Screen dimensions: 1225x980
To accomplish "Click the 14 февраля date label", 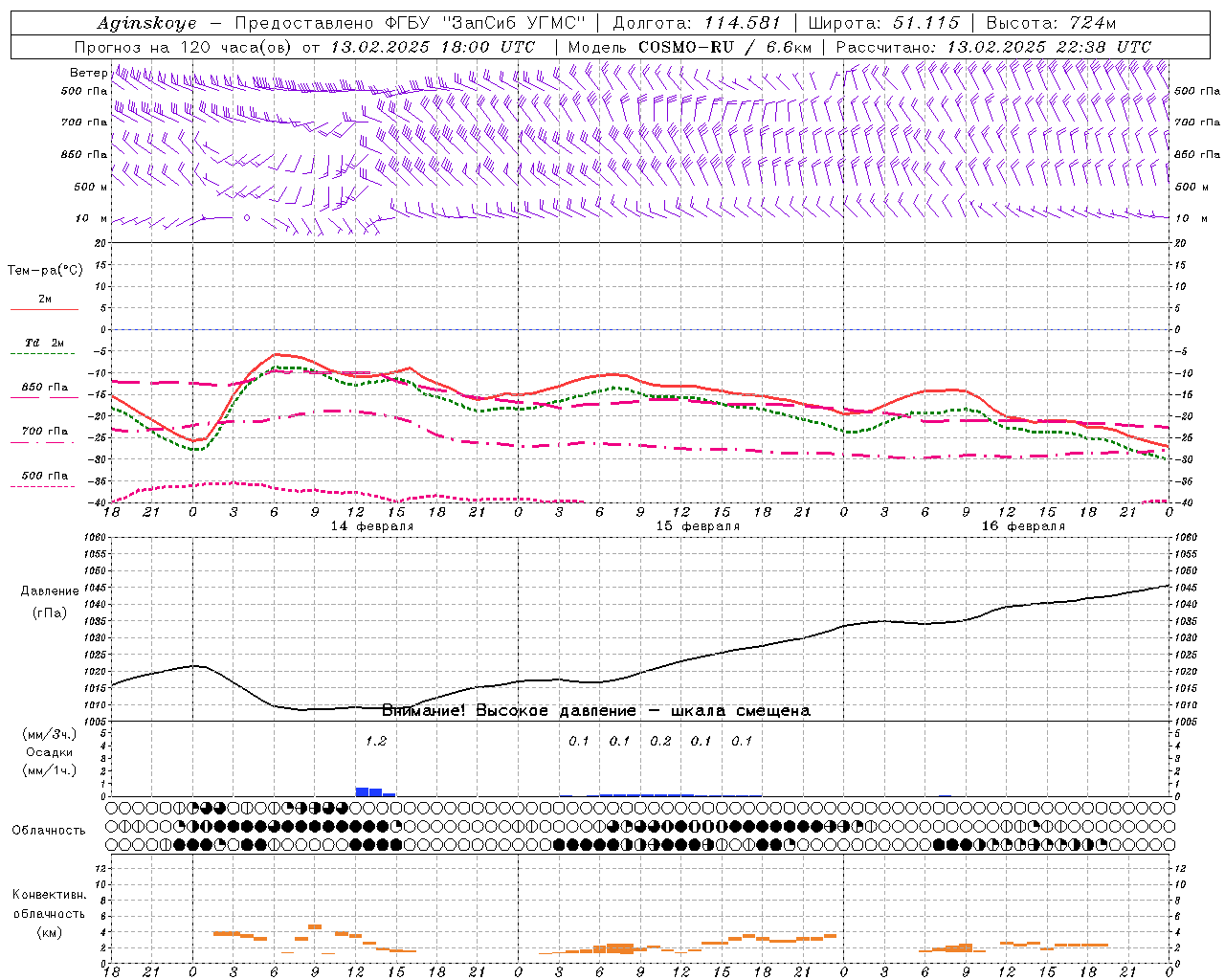I will (x=372, y=526).
